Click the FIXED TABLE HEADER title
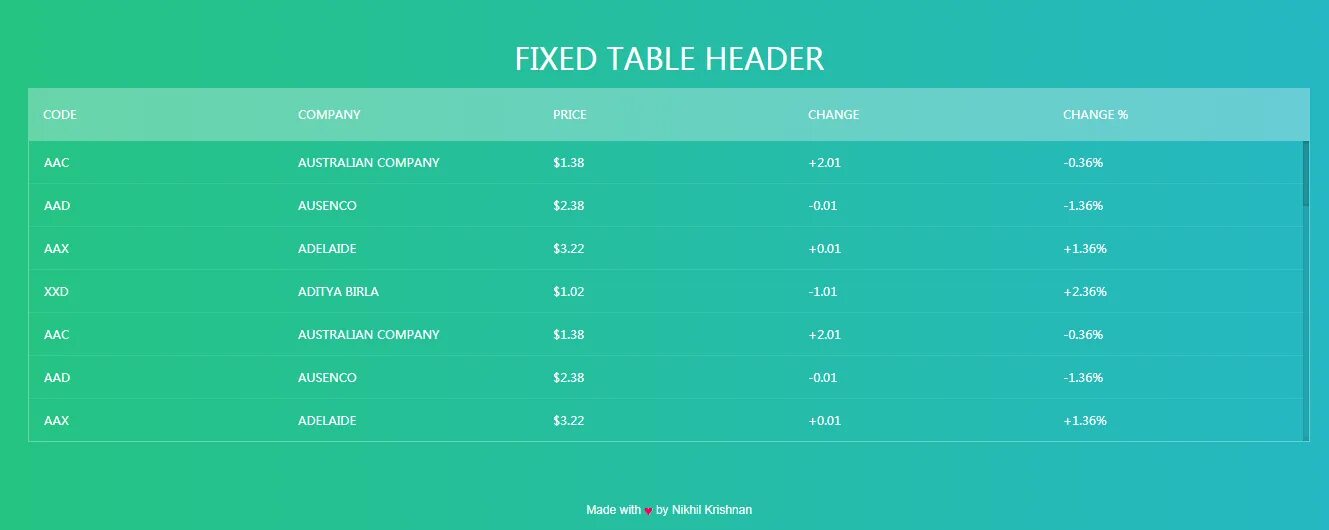This screenshot has height=530, width=1329. (x=669, y=59)
